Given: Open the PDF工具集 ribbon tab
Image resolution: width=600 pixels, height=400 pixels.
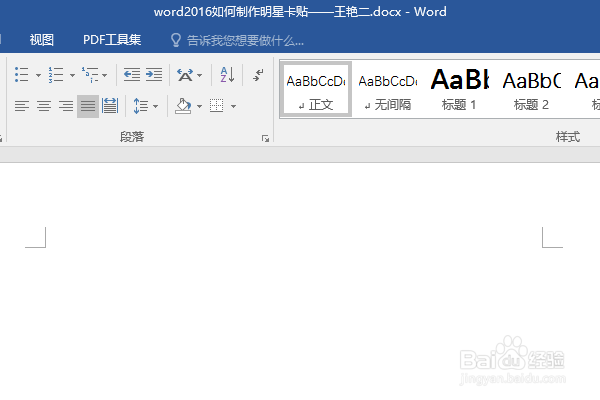Looking at the screenshot, I should point(112,40).
